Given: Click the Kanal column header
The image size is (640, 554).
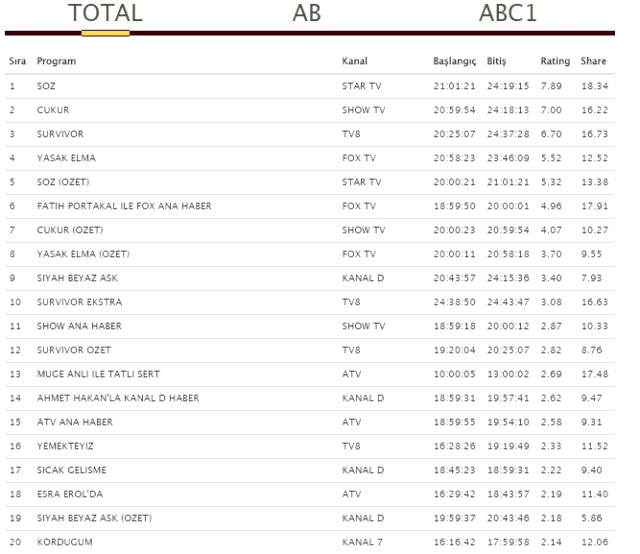Looking at the screenshot, I should click(x=355, y=61).
